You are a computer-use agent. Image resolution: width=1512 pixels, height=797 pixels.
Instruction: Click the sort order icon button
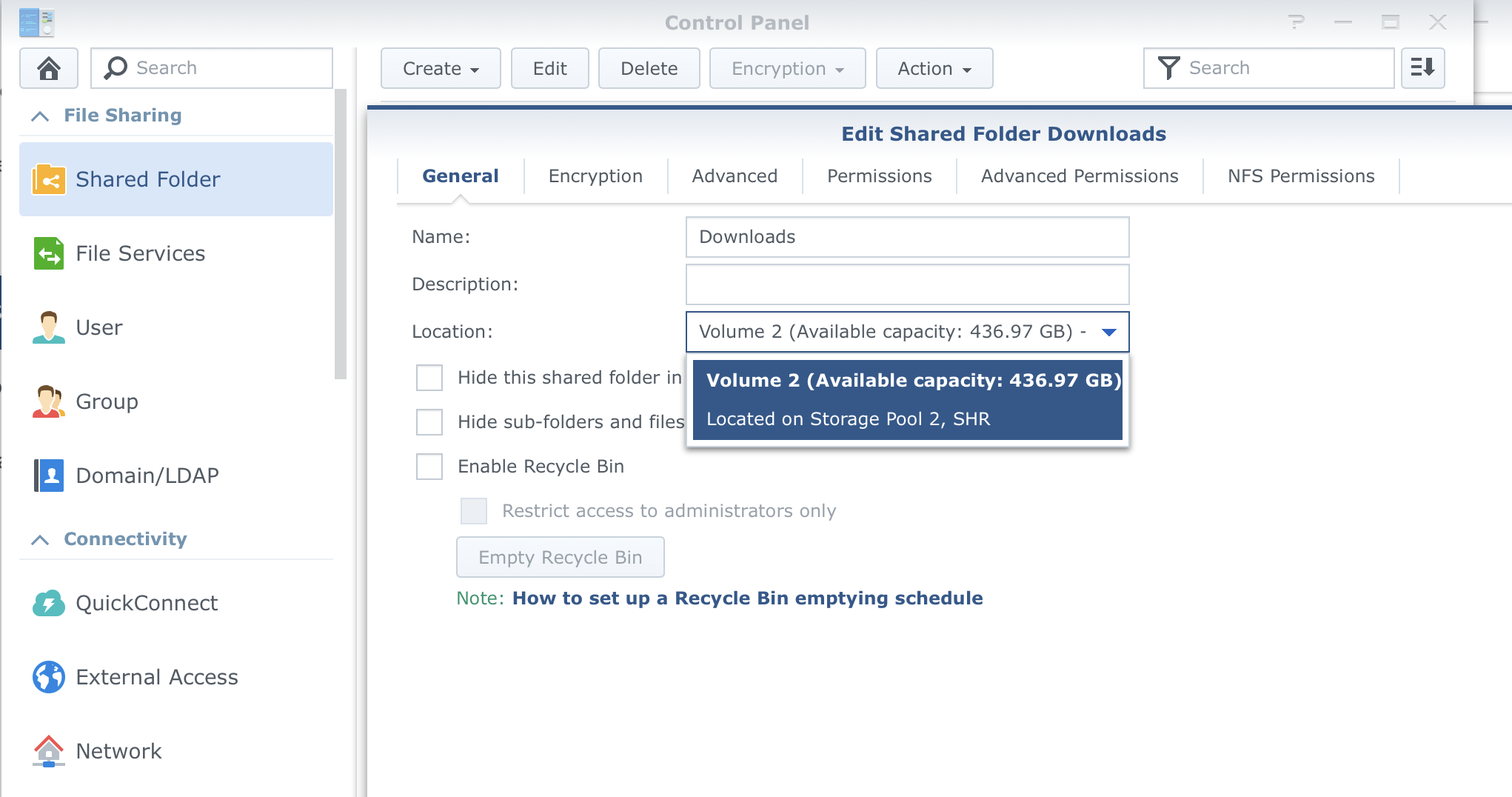point(1422,68)
